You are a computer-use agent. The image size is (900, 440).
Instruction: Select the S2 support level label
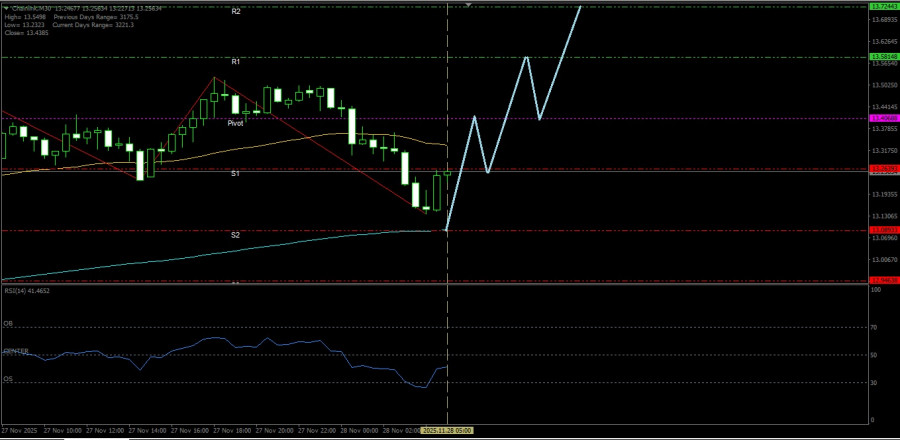click(236, 235)
